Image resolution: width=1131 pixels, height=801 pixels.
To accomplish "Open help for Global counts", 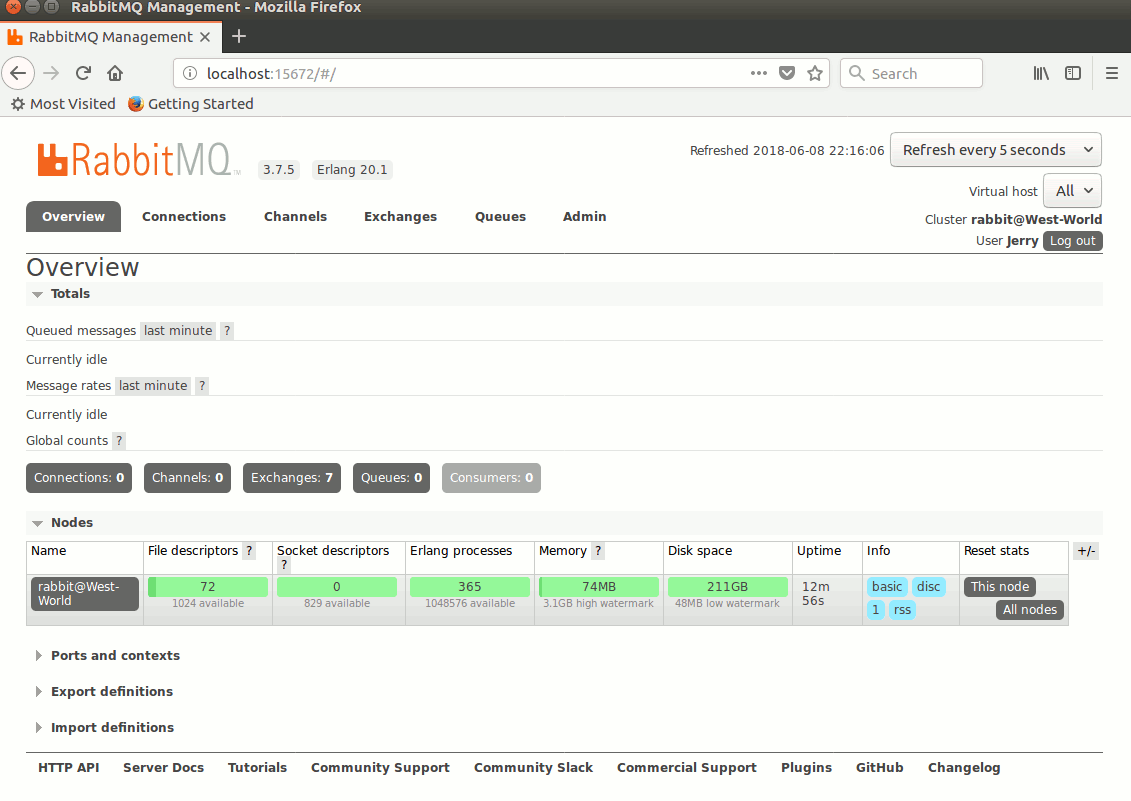I will (119, 440).
